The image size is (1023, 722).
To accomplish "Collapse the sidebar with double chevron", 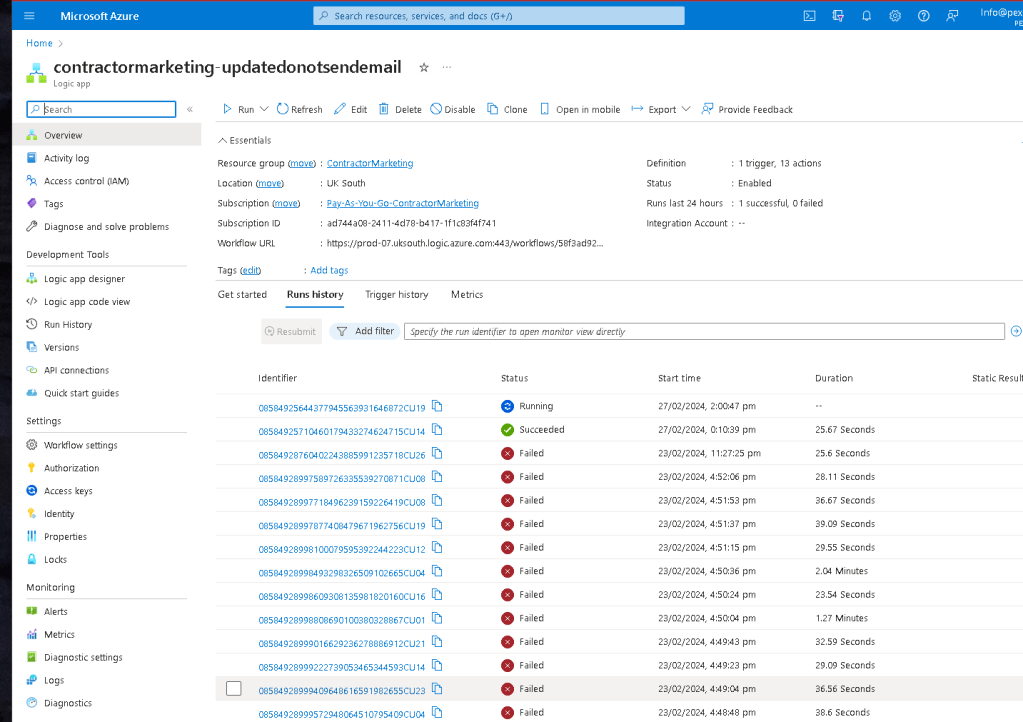I will [190, 110].
